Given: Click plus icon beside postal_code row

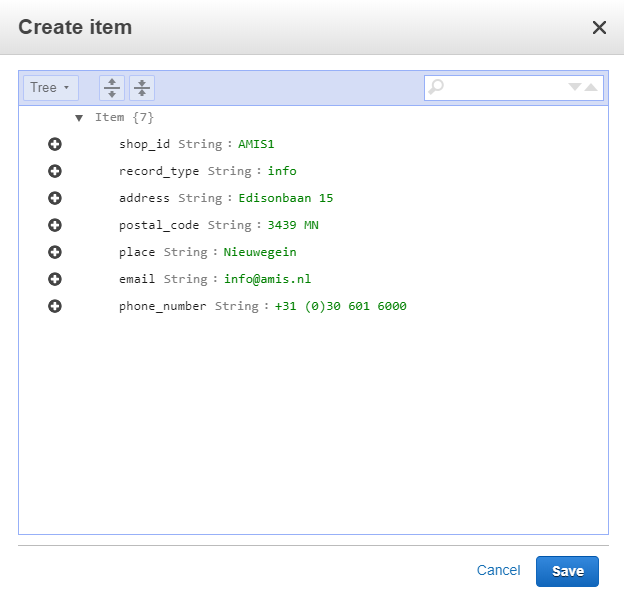Looking at the screenshot, I should (55, 225).
